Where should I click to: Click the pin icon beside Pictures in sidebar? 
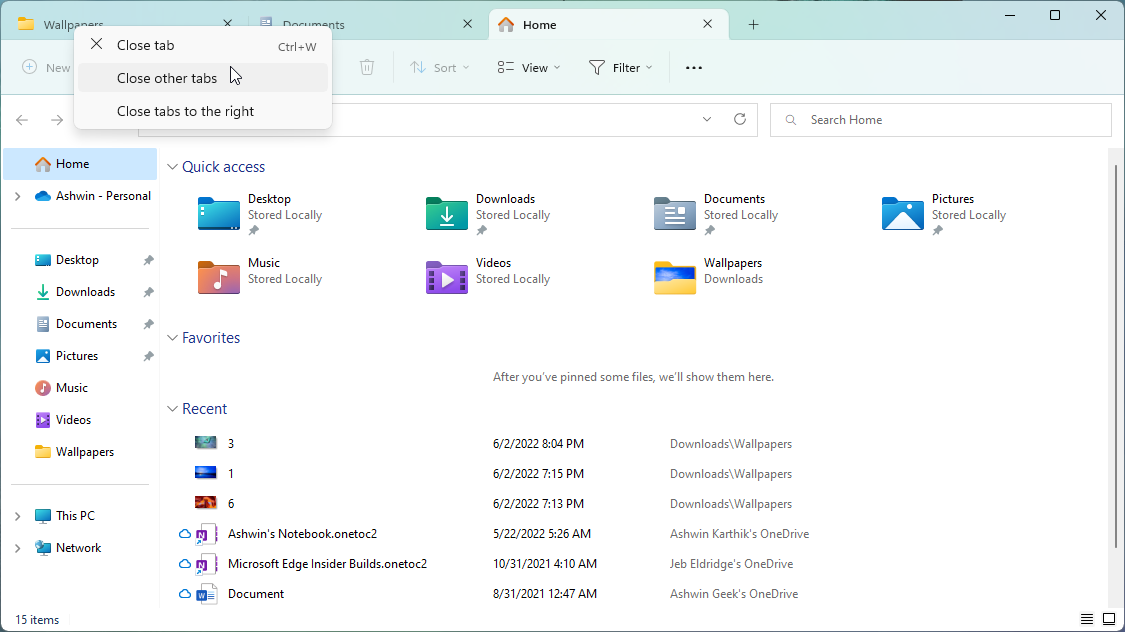coord(149,356)
